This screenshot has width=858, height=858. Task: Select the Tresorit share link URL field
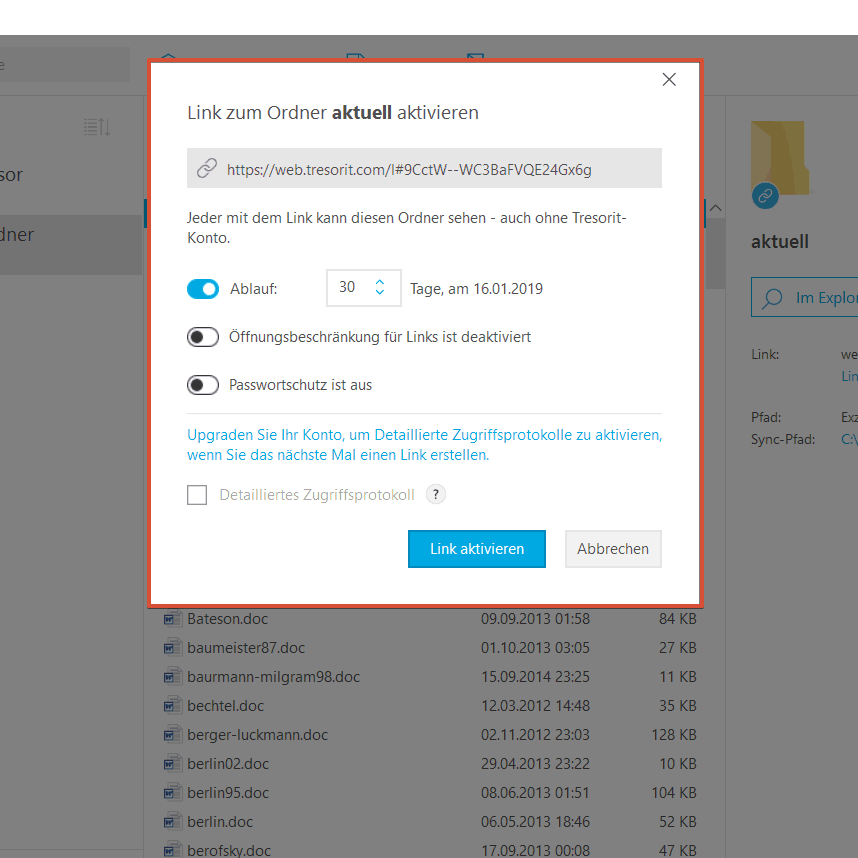(424, 168)
